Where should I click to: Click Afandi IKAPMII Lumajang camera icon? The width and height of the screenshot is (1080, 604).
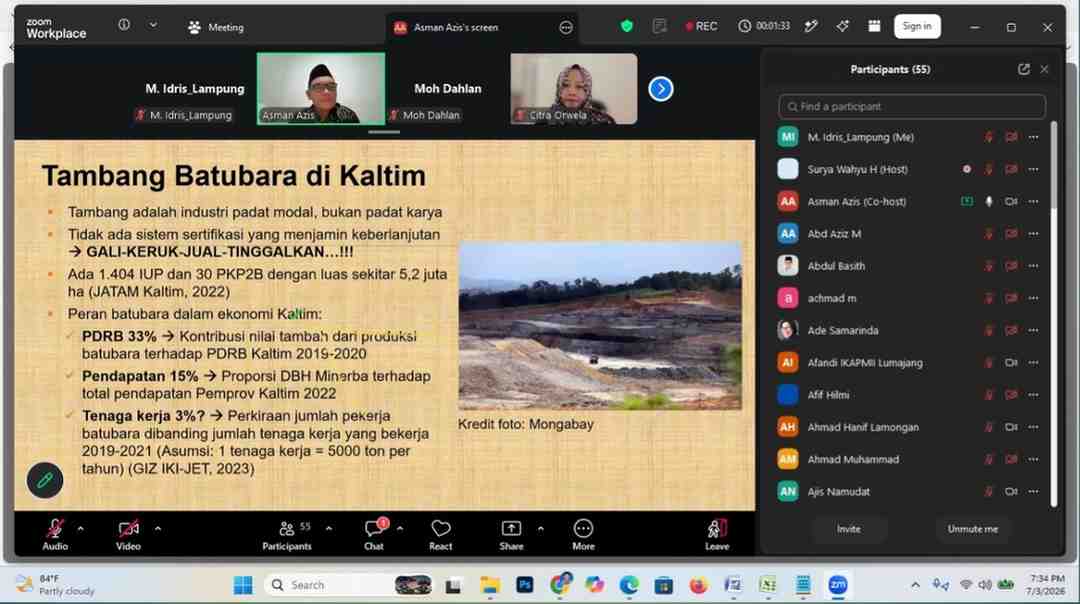[x=1010, y=362]
